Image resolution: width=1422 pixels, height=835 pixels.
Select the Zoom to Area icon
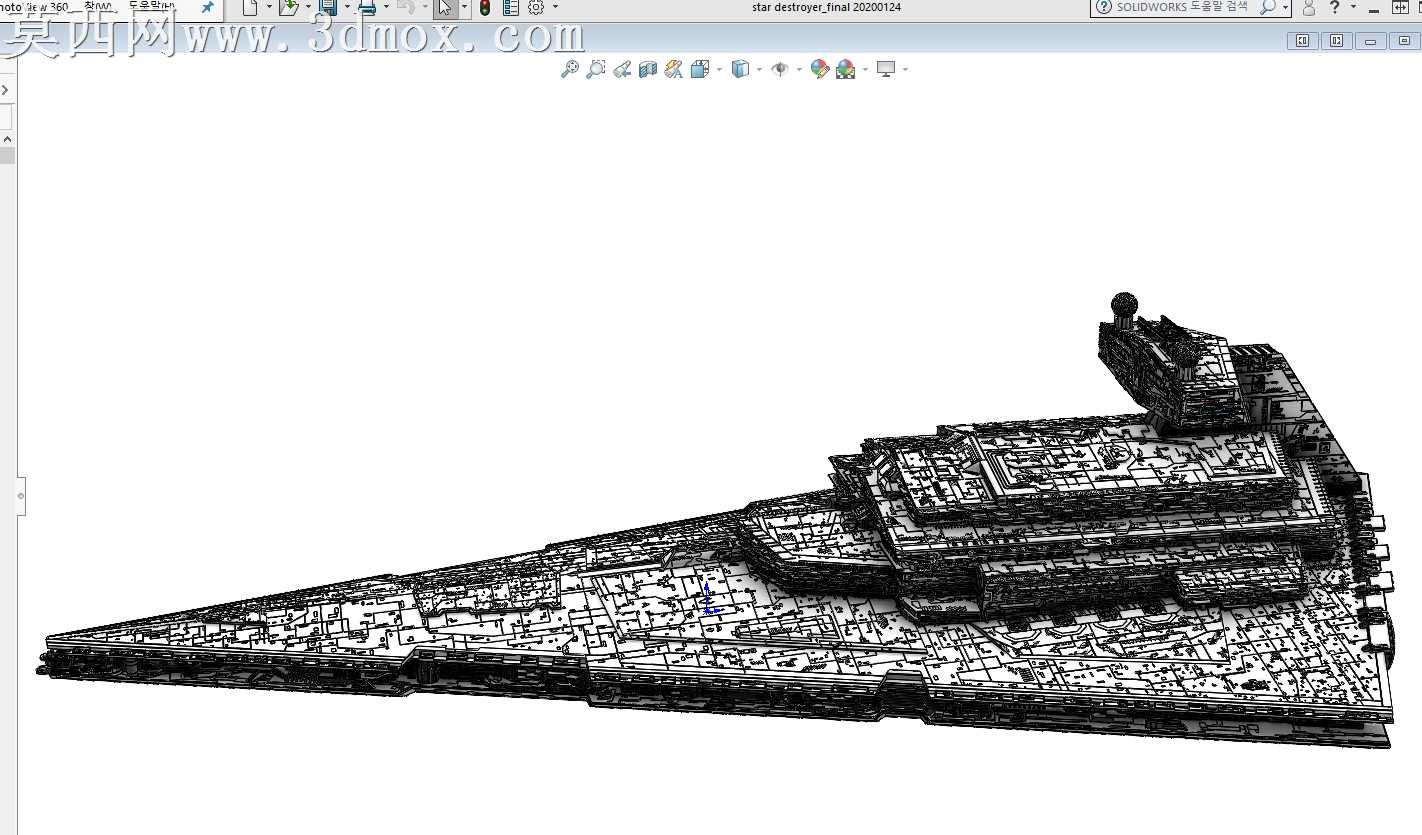(x=596, y=69)
